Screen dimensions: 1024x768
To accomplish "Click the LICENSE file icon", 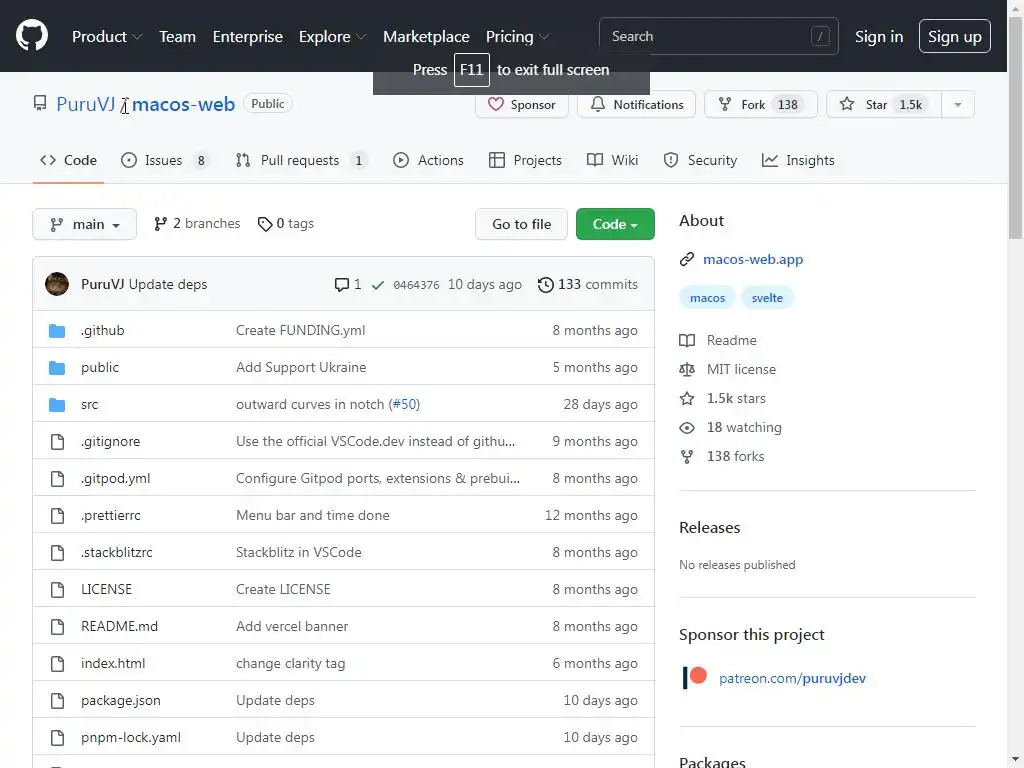I will (57, 590).
